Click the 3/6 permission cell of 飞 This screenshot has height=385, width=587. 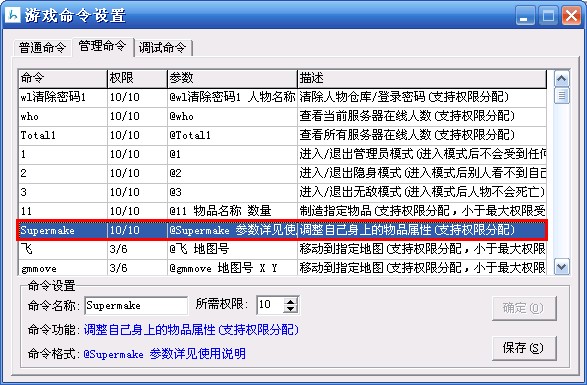click(x=137, y=249)
